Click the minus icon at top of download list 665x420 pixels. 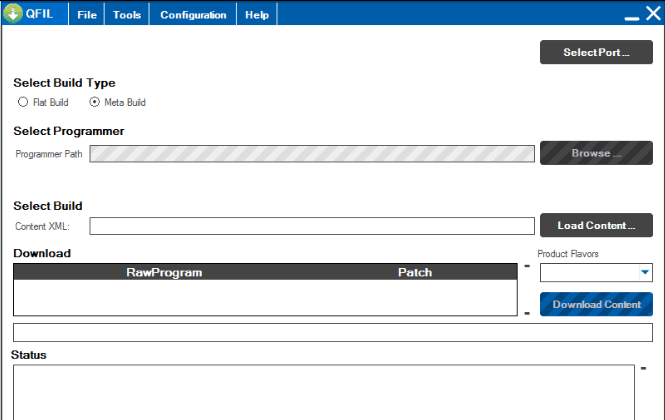point(527,267)
